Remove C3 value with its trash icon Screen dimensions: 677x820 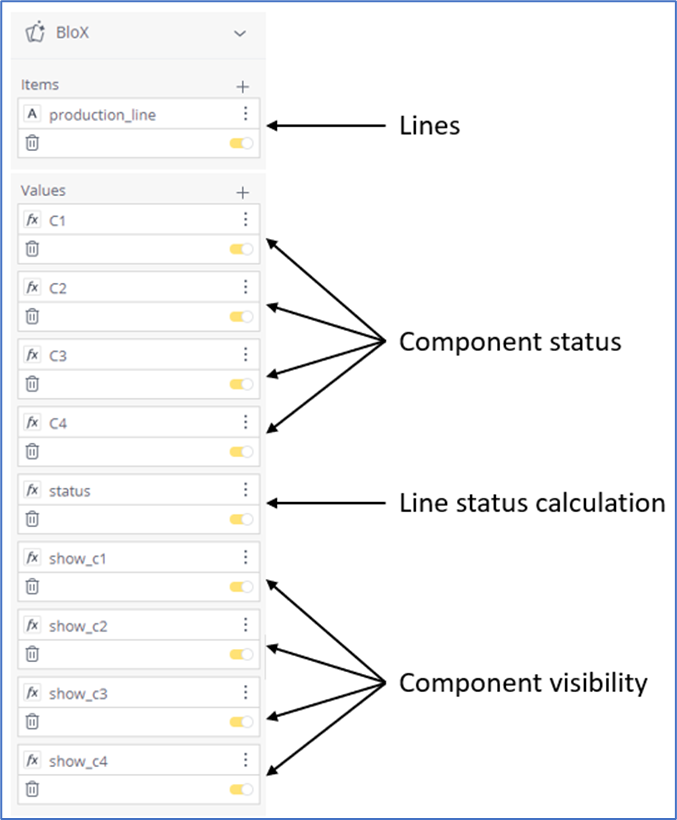click(x=32, y=384)
